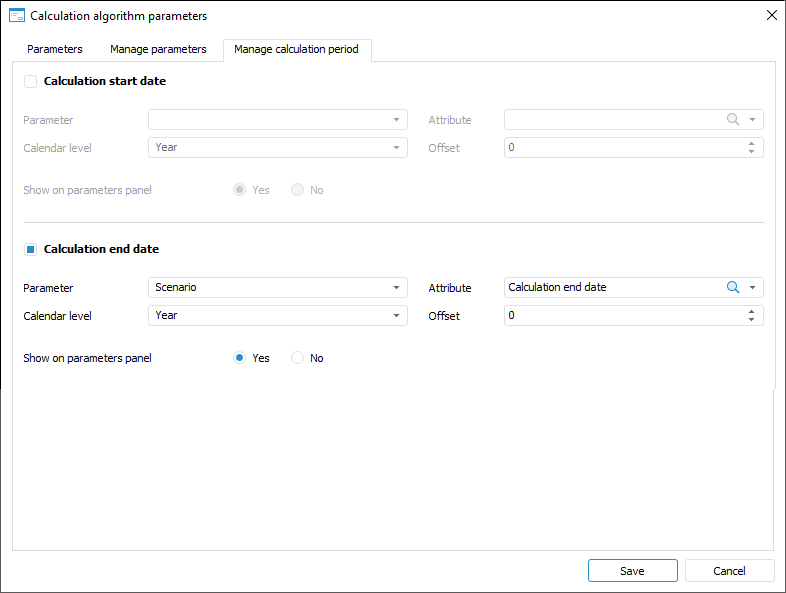The height and width of the screenshot is (593, 786).
Task: Increase the start date Offset value
Action: [751, 143]
